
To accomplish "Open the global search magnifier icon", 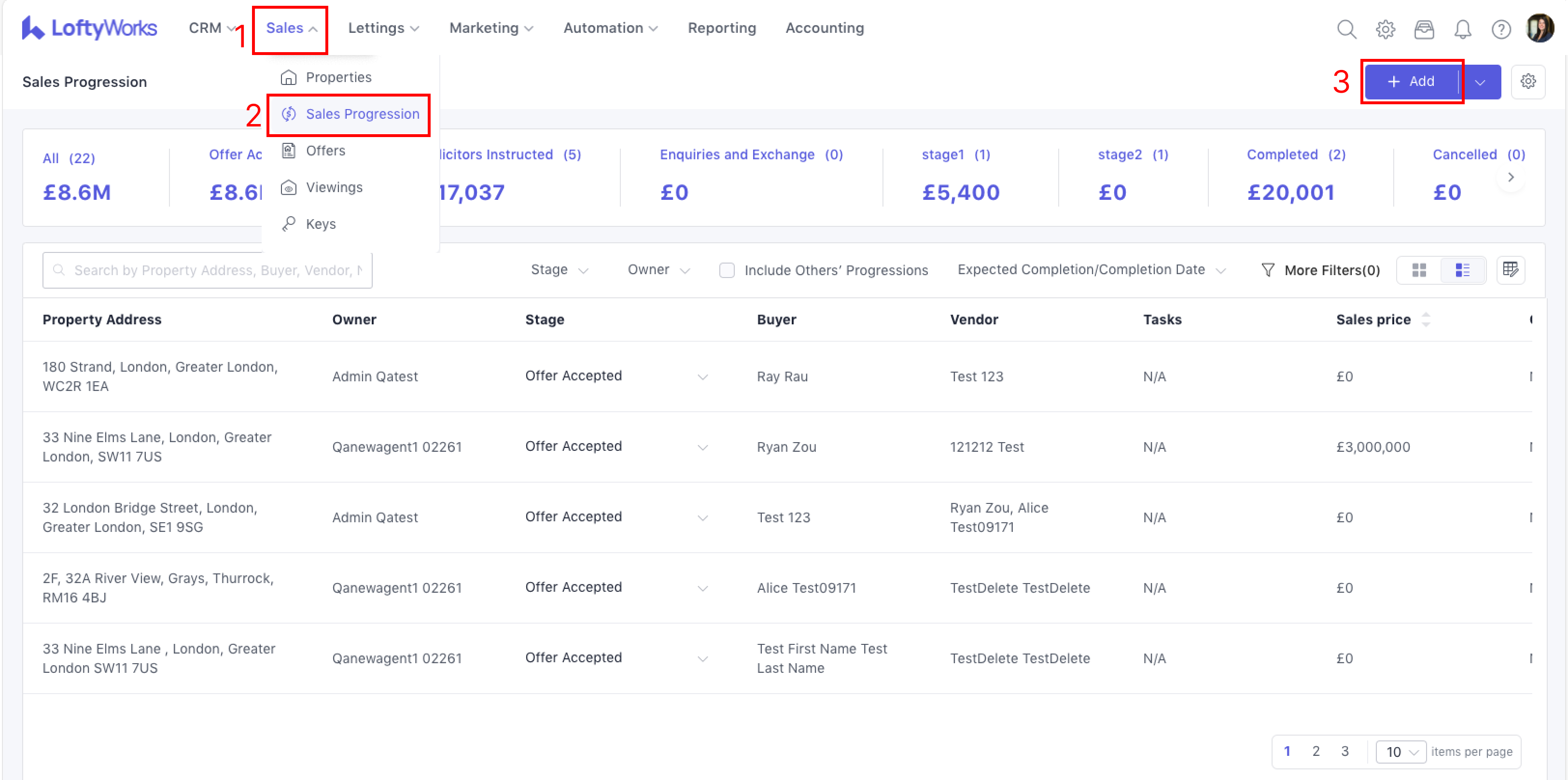I will coord(1346,28).
